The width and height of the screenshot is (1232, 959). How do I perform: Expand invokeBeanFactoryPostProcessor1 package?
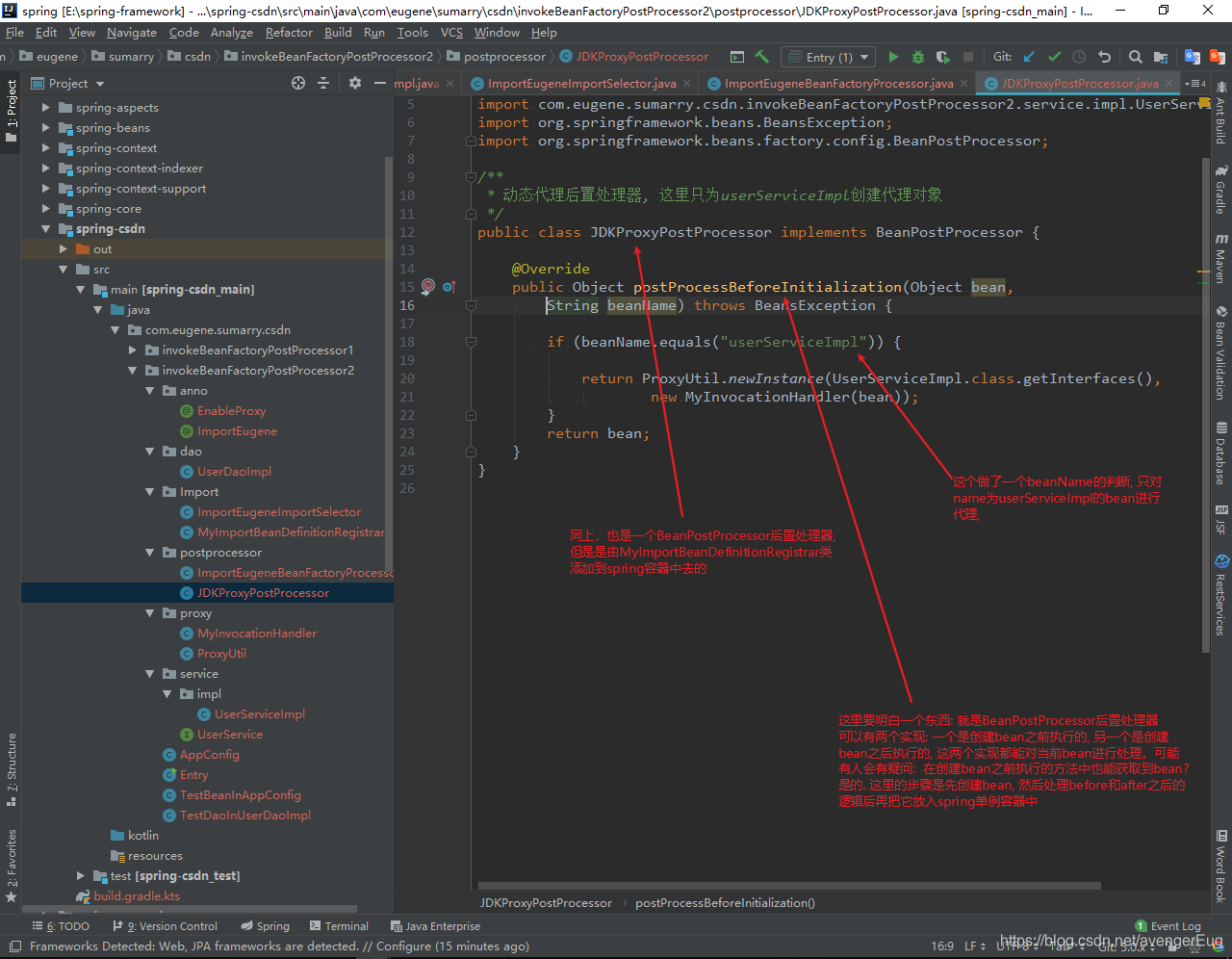(132, 350)
